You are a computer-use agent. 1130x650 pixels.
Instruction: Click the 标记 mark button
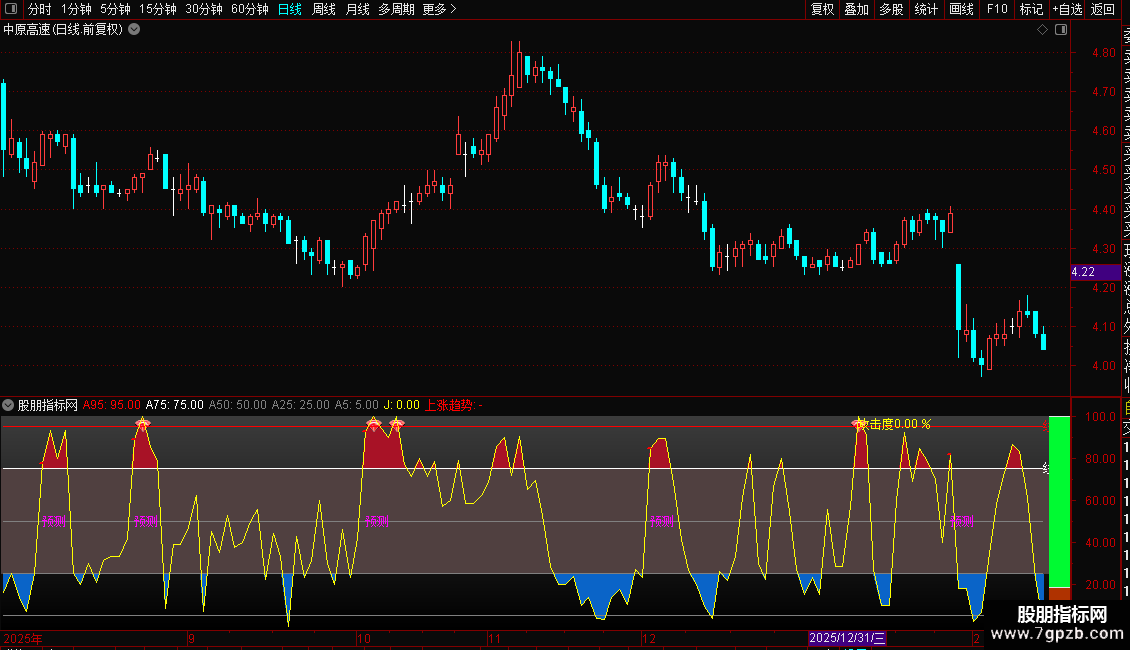[x=1030, y=9]
